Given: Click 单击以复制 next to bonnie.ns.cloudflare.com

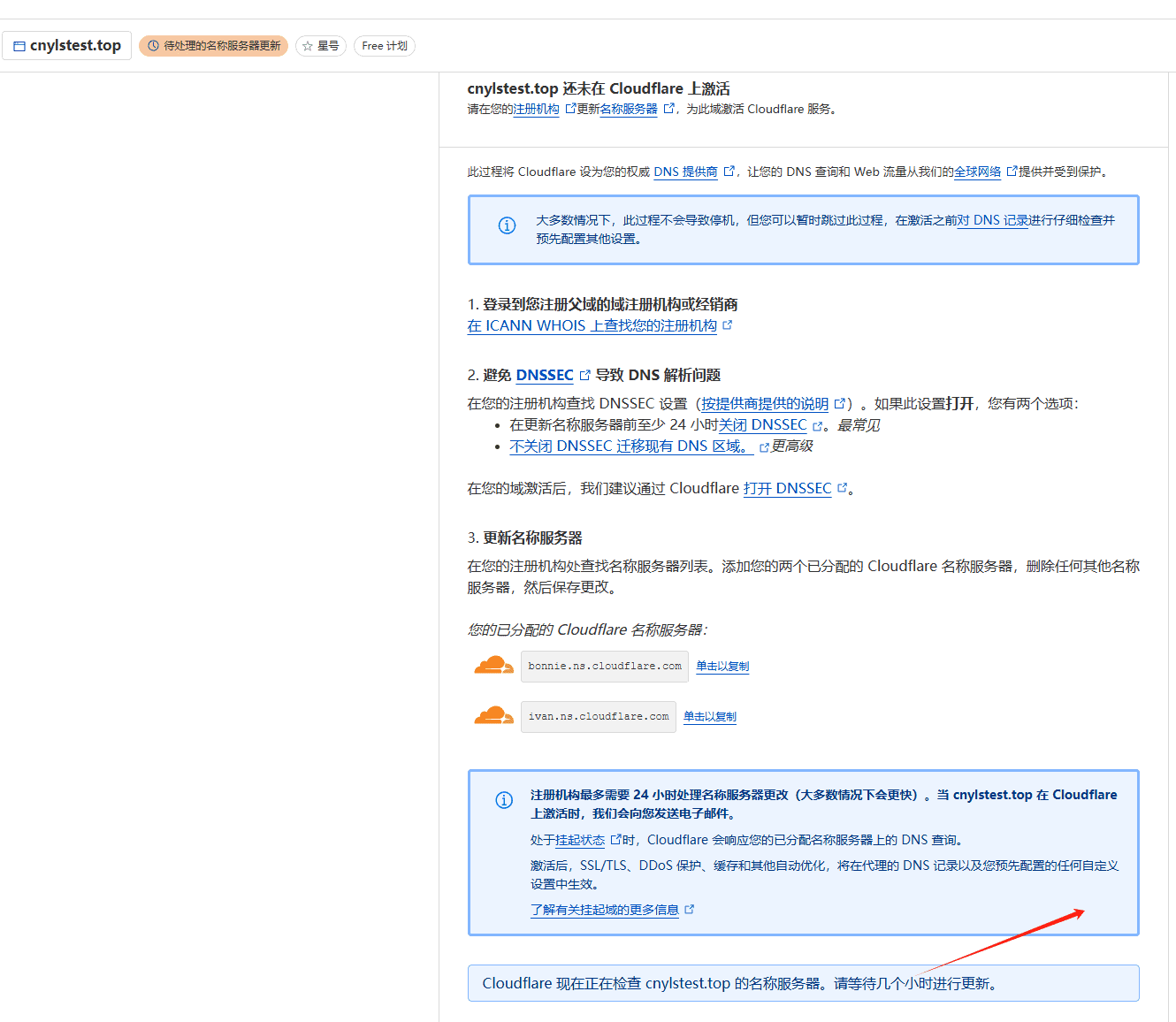Looking at the screenshot, I should tap(722, 666).
